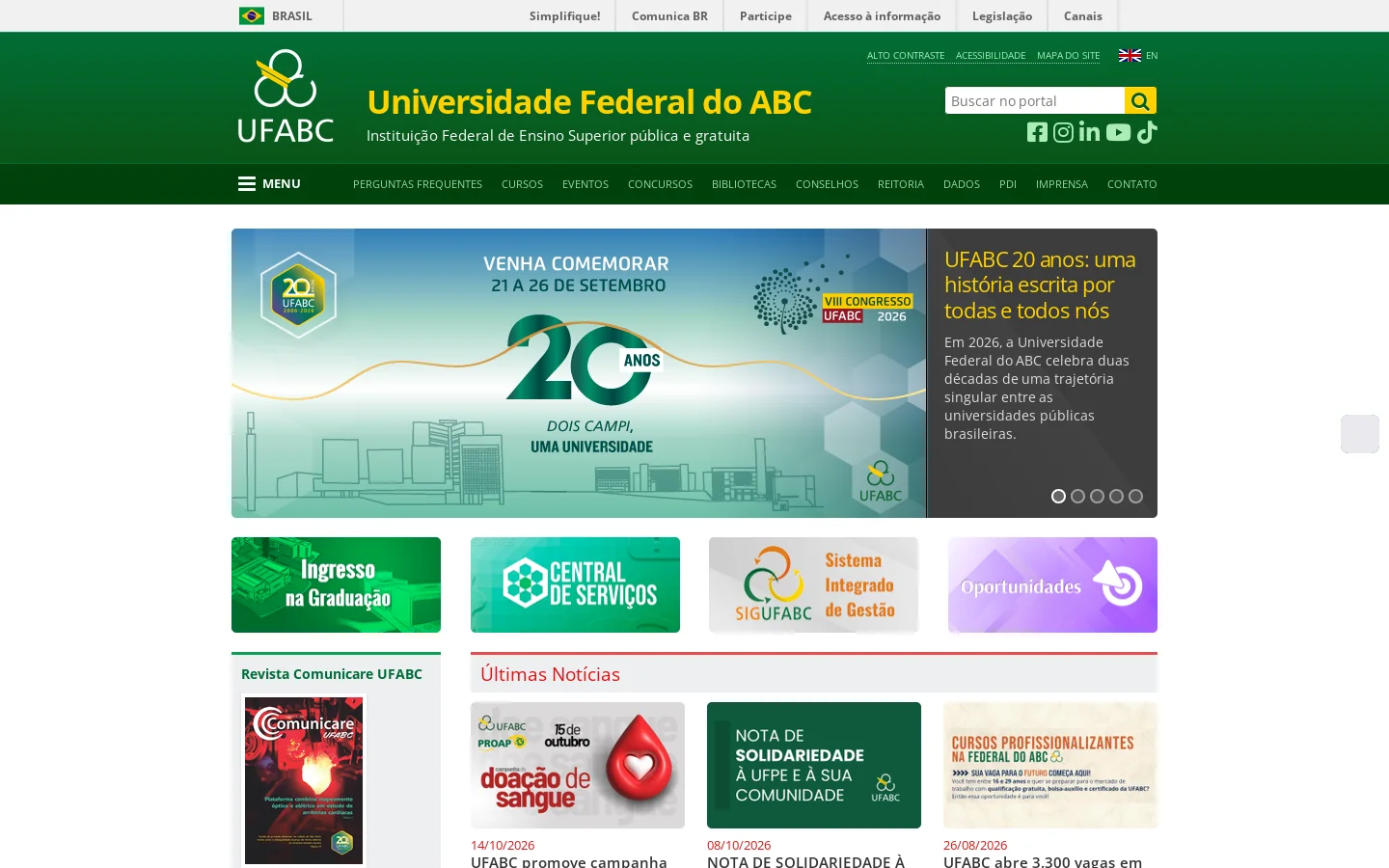Click the UFABC logo in header

tap(286, 96)
